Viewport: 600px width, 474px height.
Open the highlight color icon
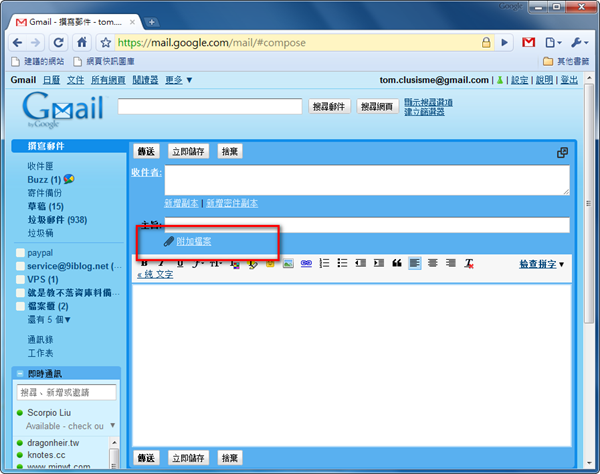[252, 264]
